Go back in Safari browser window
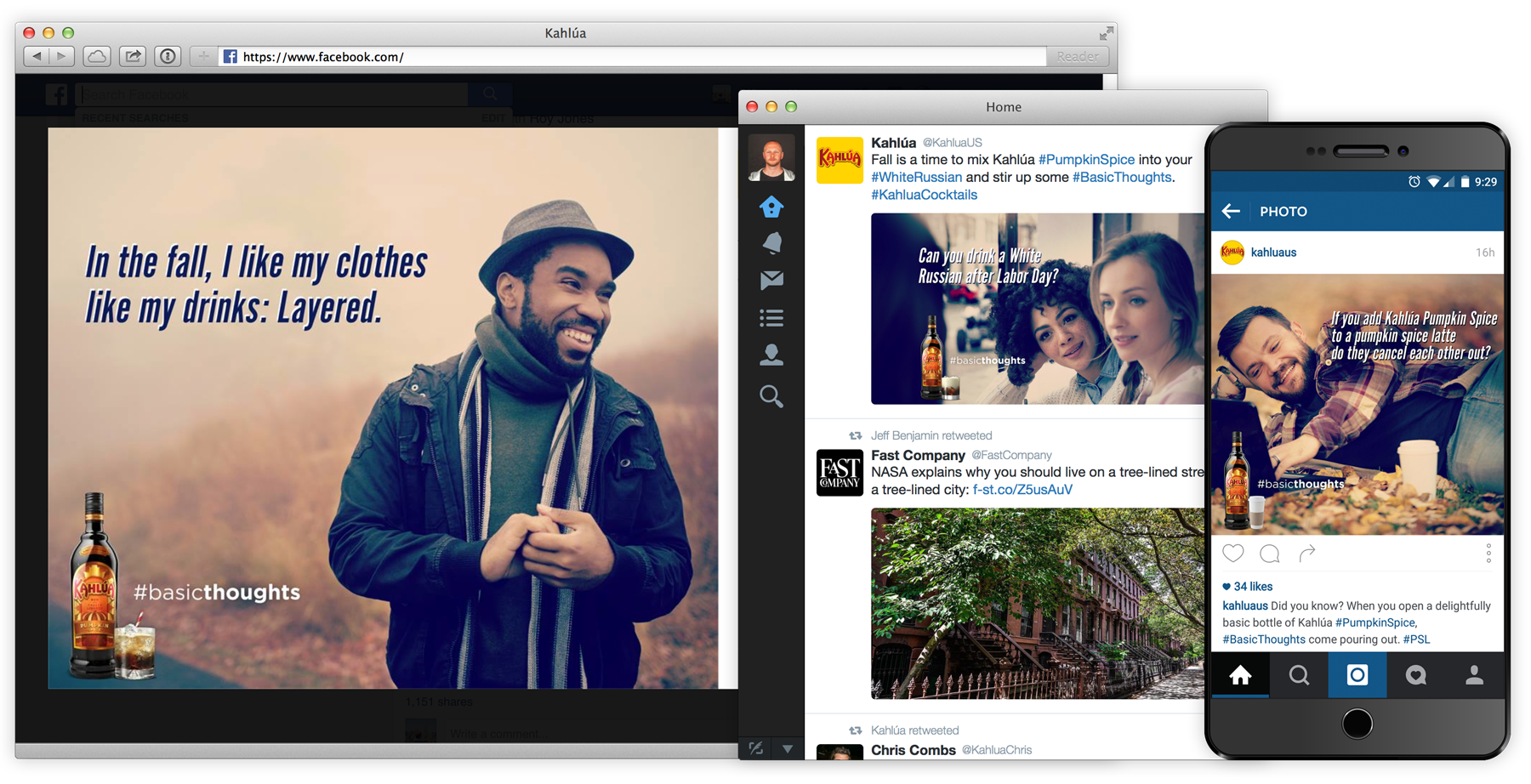Image resolution: width=1531 pixels, height=784 pixels. tap(37, 57)
